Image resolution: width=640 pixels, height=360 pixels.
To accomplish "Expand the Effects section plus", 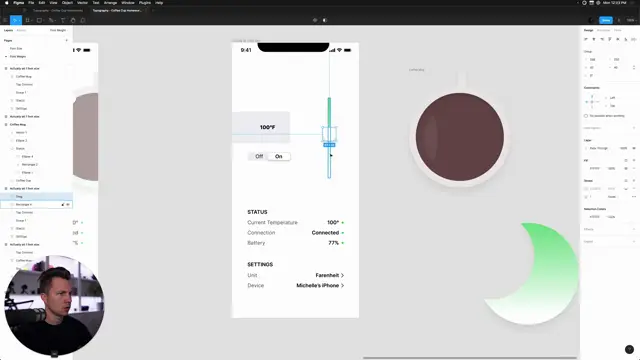I will 634,229.
